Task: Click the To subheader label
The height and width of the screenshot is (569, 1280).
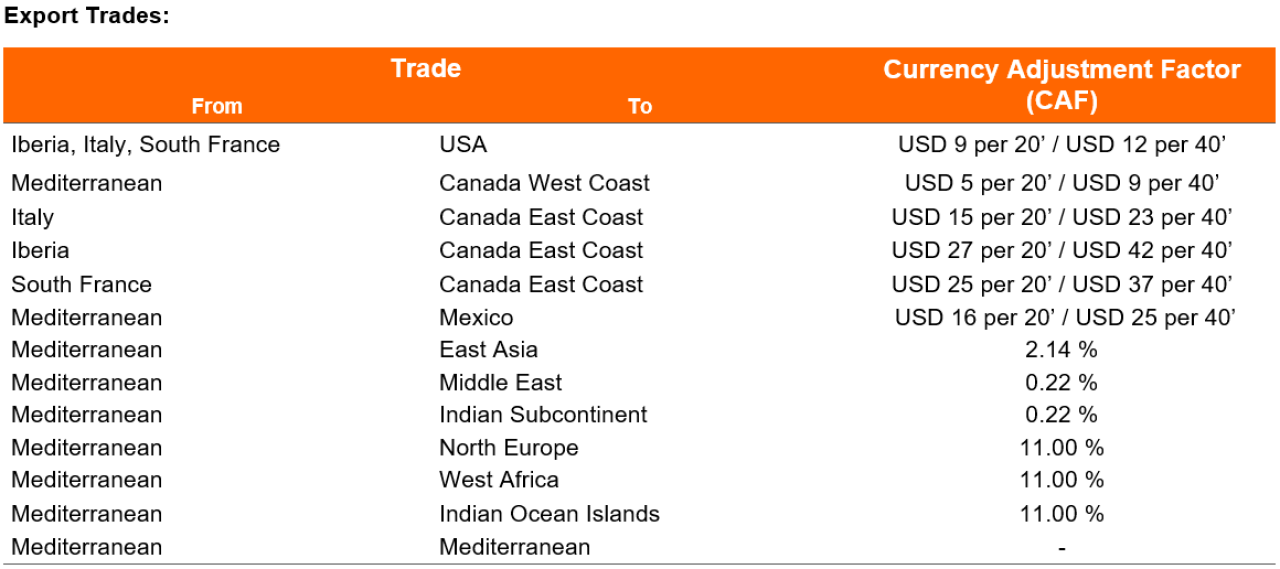Action: [x=640, y=106]
